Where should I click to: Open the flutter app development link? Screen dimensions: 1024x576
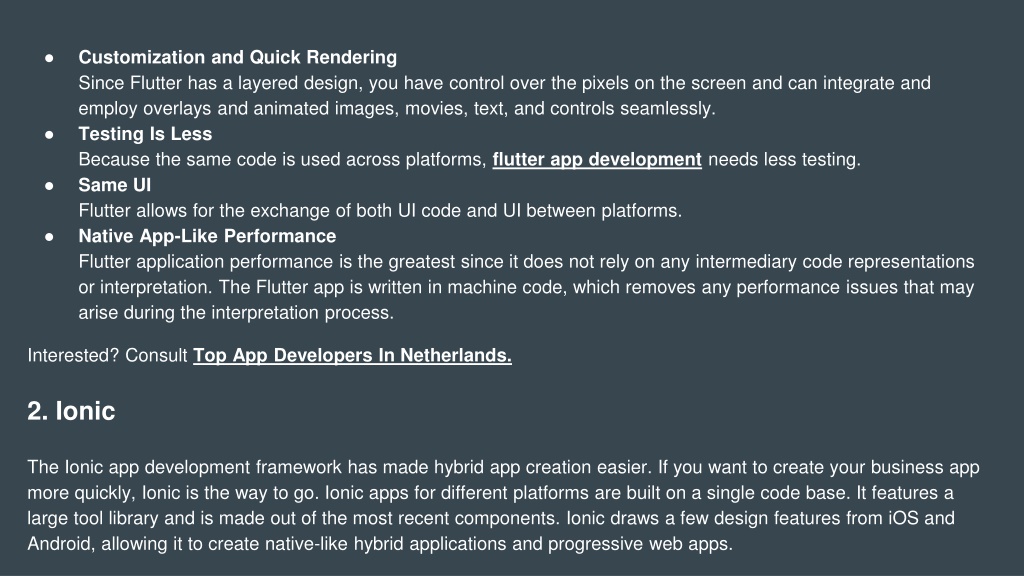597,160
